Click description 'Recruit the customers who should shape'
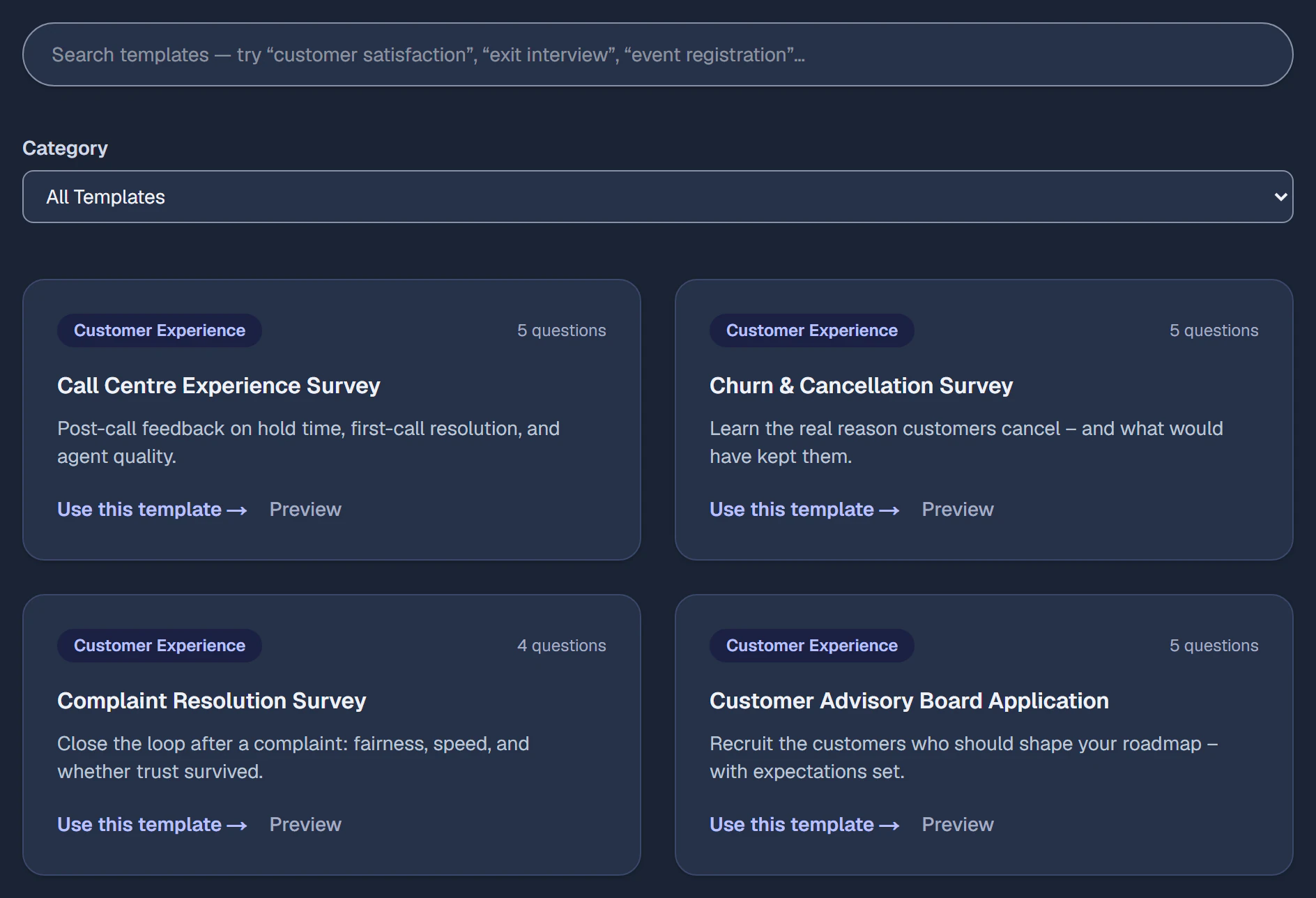 tap(963, 758)
